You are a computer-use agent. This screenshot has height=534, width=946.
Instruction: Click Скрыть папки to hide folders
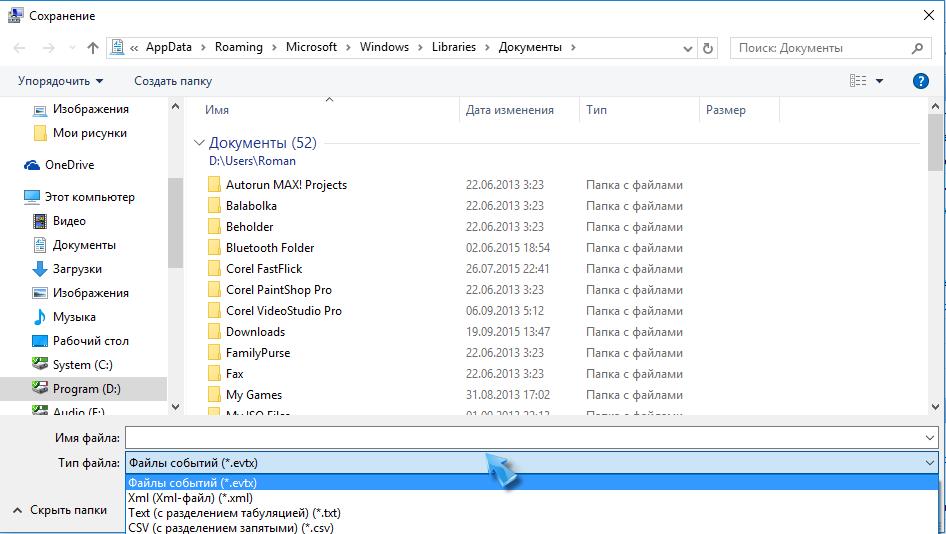[x=68, y=510]
